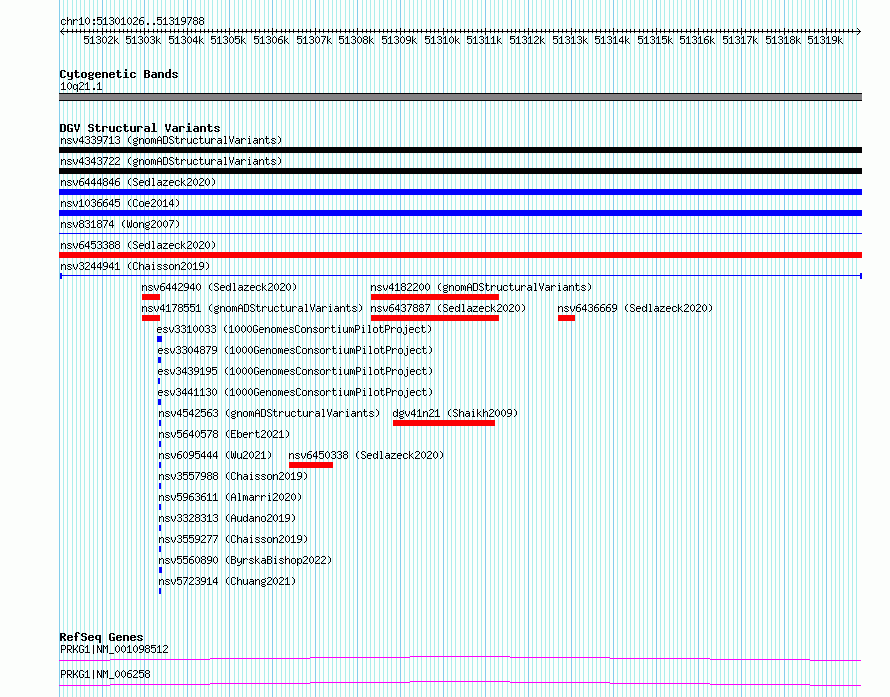
Task: Open variant nsv1036645 Coe2014 label
Action: click(120, 203)
